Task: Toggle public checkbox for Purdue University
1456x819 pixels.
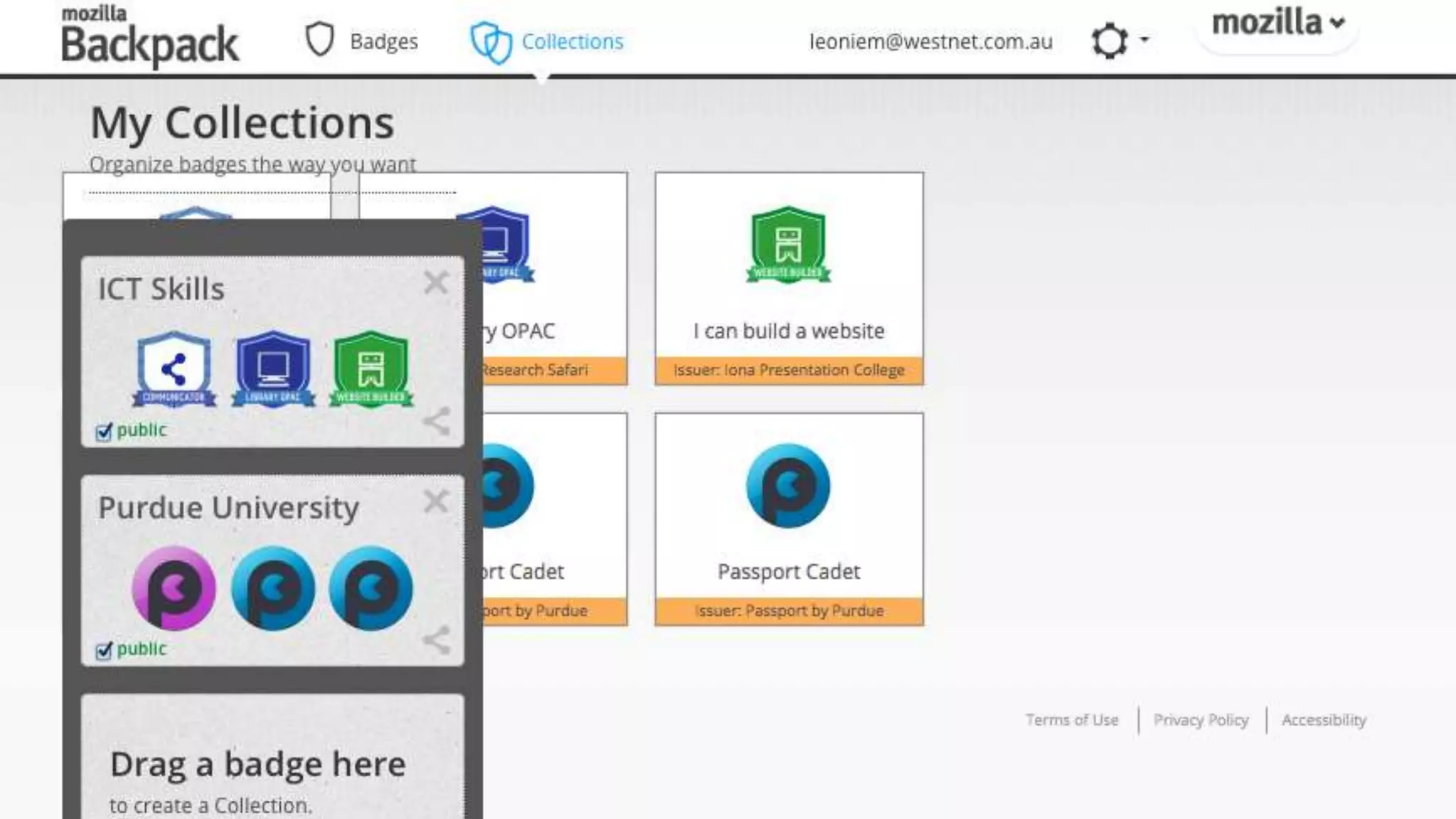Action: click(x=105, y=650)
